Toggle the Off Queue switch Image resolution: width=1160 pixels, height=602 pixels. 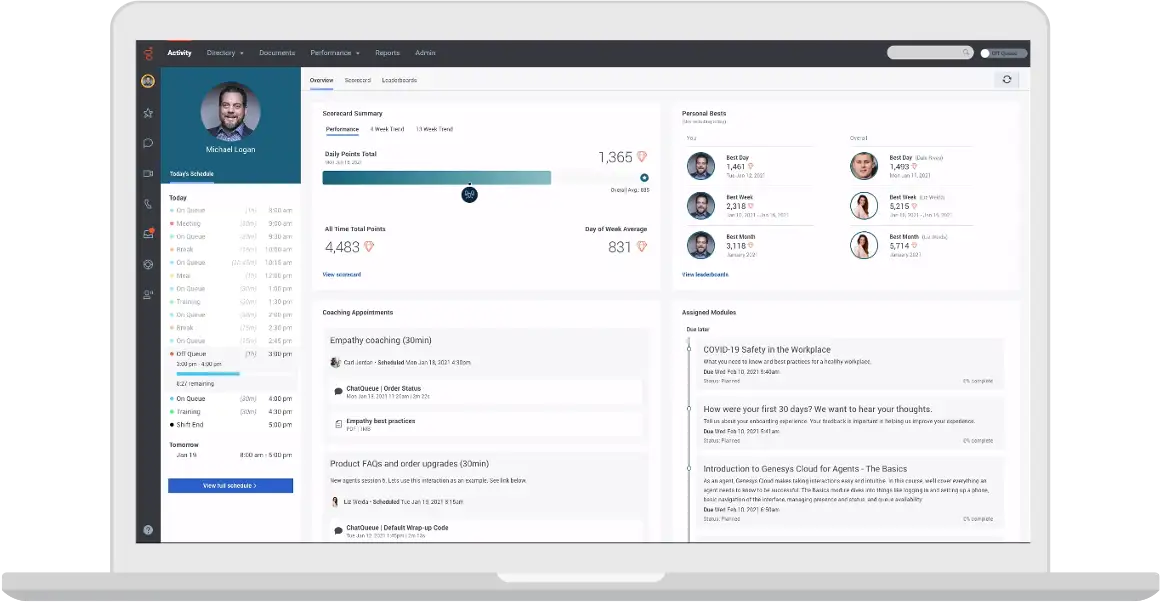point(986,52)
